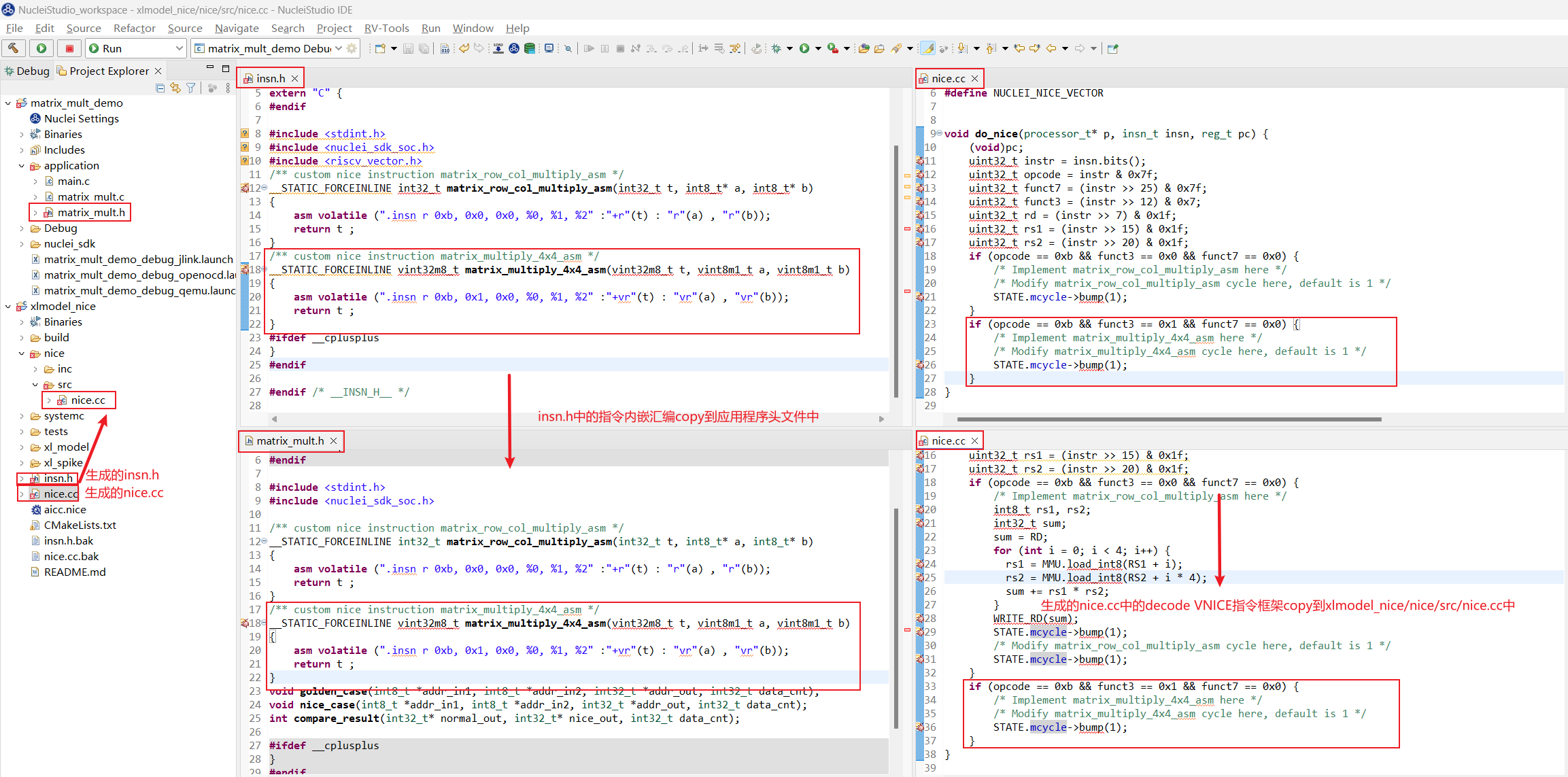Viewport: 1568px width, 777px height.
Task: Click the Open Element folder icon
Action: click(x=864, y=48)
